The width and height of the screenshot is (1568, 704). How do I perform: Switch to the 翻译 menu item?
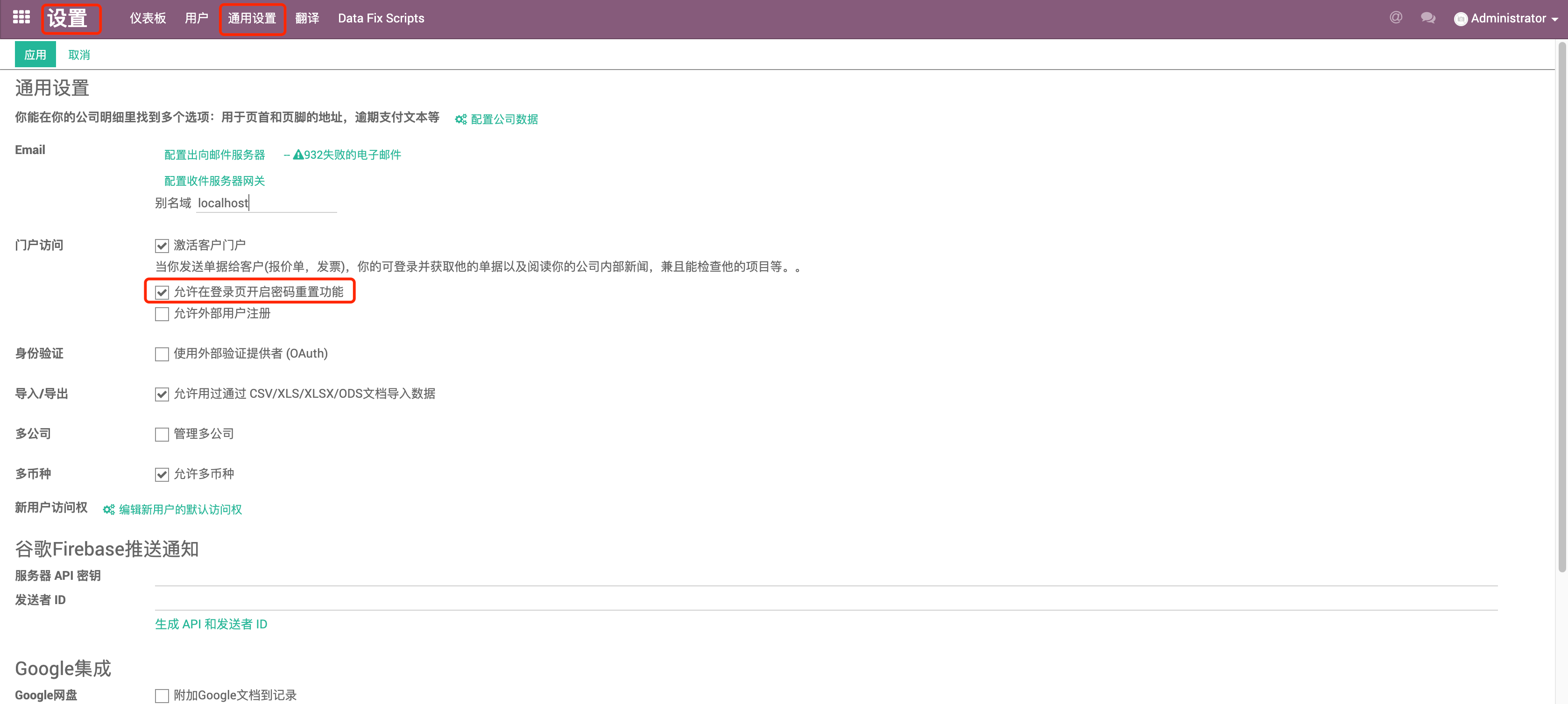point(307,18)
